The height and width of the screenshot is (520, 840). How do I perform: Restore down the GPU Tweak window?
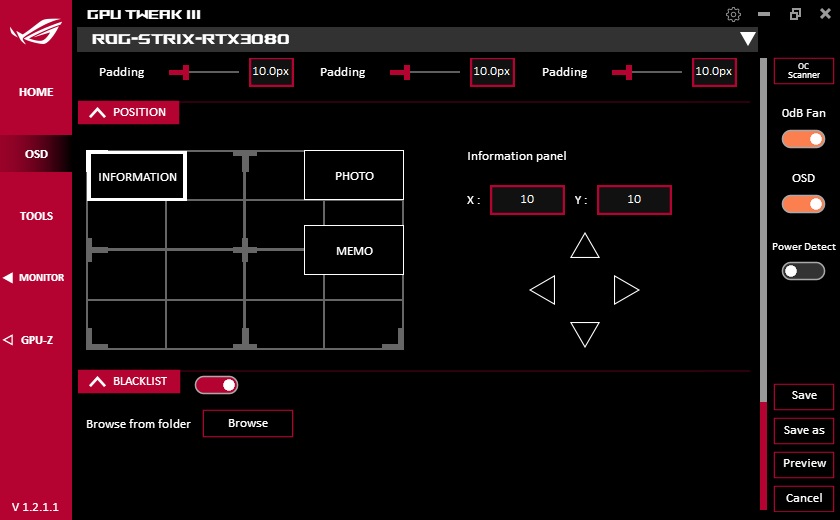795,14
